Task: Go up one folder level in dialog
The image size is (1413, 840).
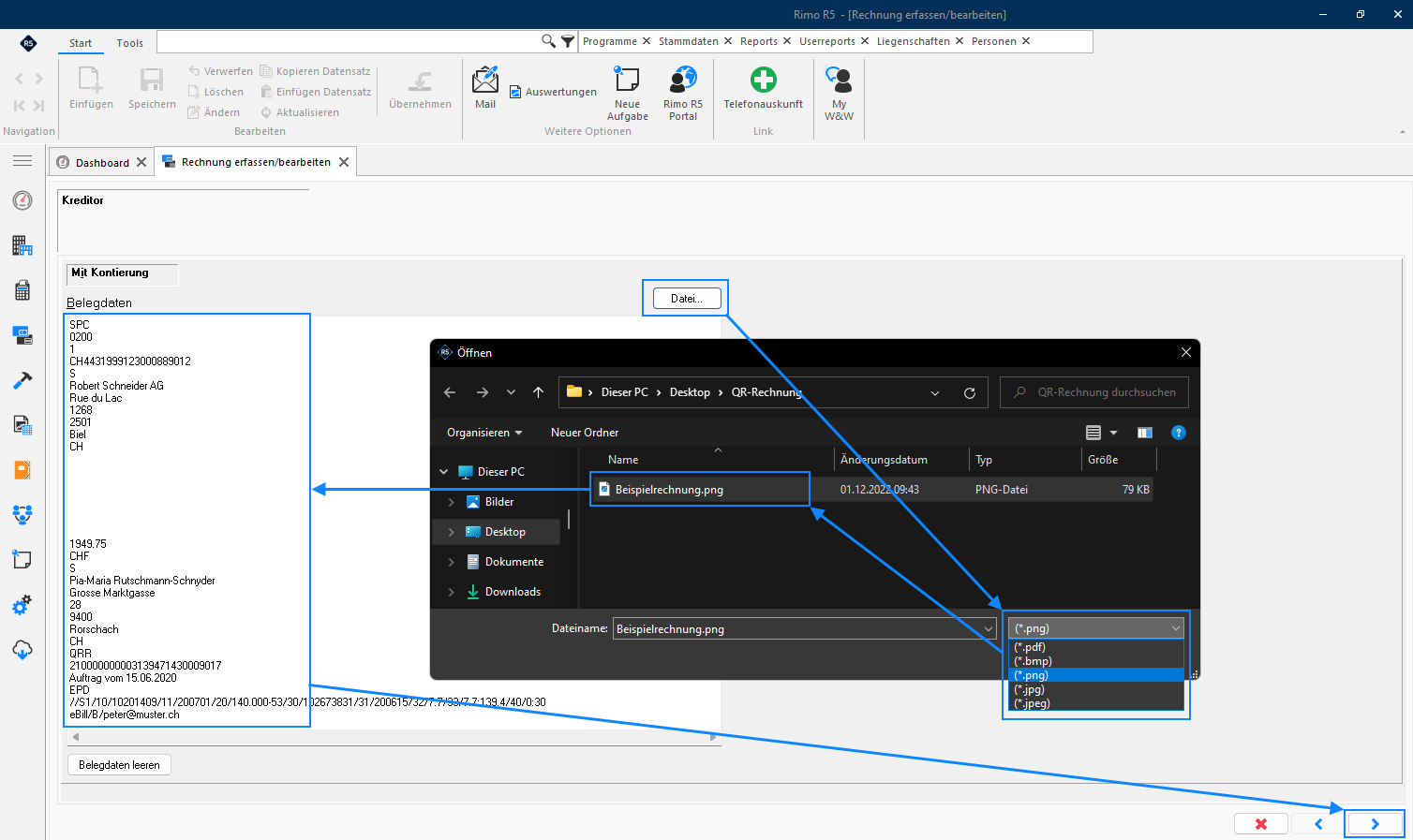Action: coord(538,392)
